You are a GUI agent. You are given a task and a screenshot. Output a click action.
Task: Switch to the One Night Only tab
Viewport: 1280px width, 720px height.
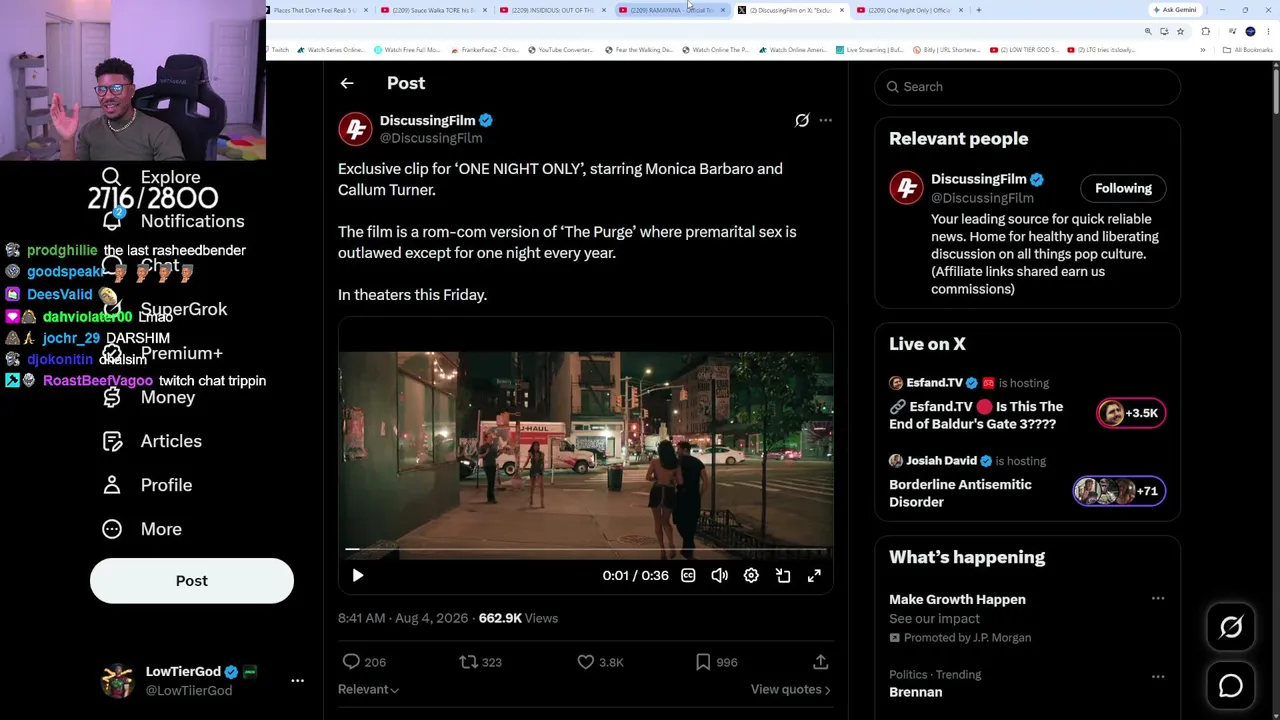[908, 10]
